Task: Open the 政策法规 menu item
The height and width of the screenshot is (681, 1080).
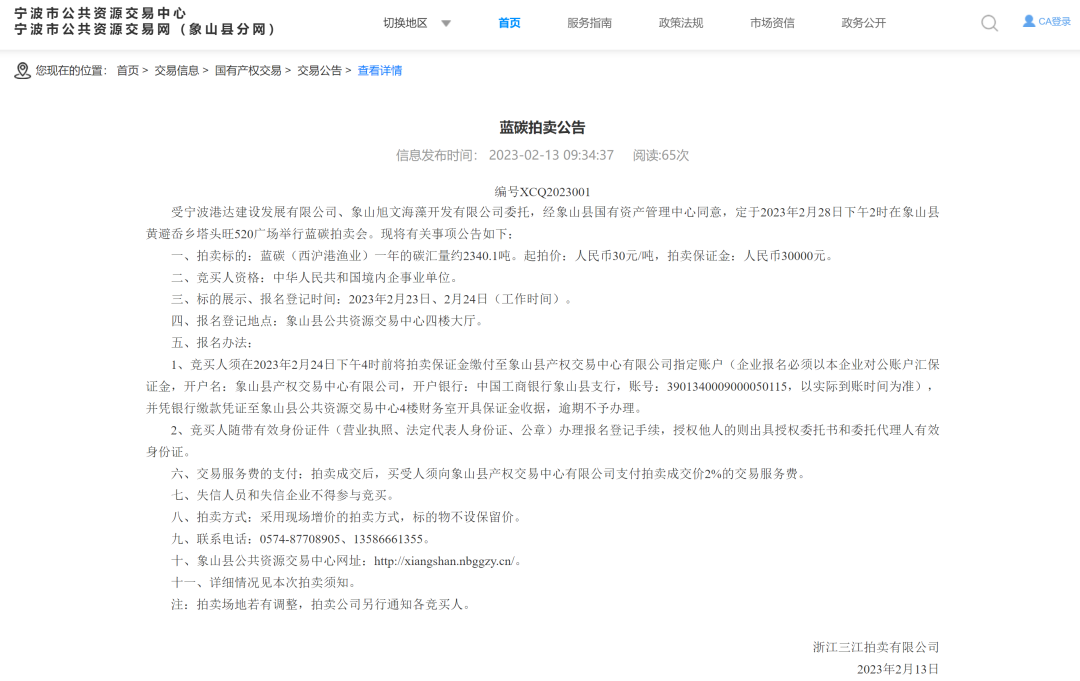Action: (681, 23)
